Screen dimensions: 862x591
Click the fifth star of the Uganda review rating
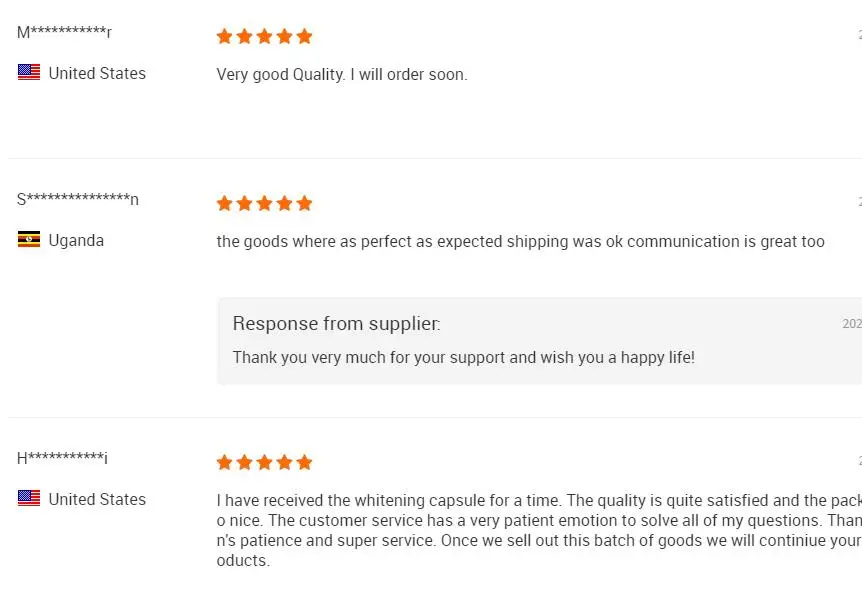point(304,203)
